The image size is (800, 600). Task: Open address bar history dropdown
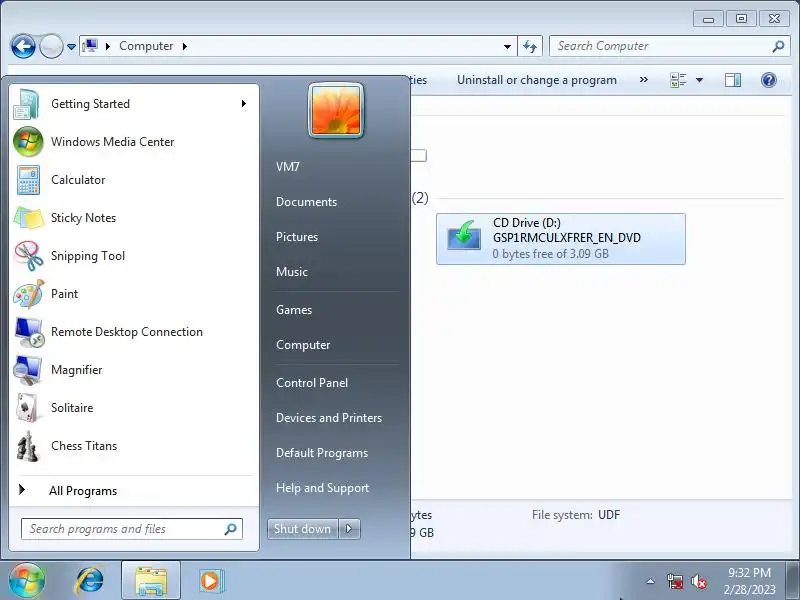tap(507, 46)
